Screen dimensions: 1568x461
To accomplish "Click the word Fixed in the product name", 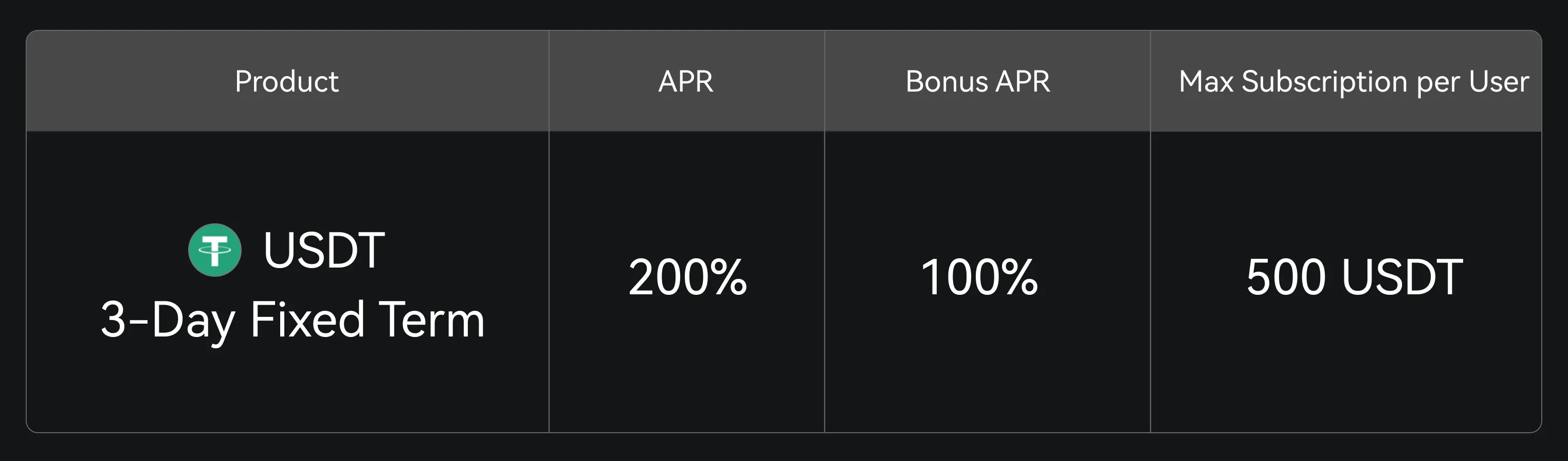I will click(307, 320).
